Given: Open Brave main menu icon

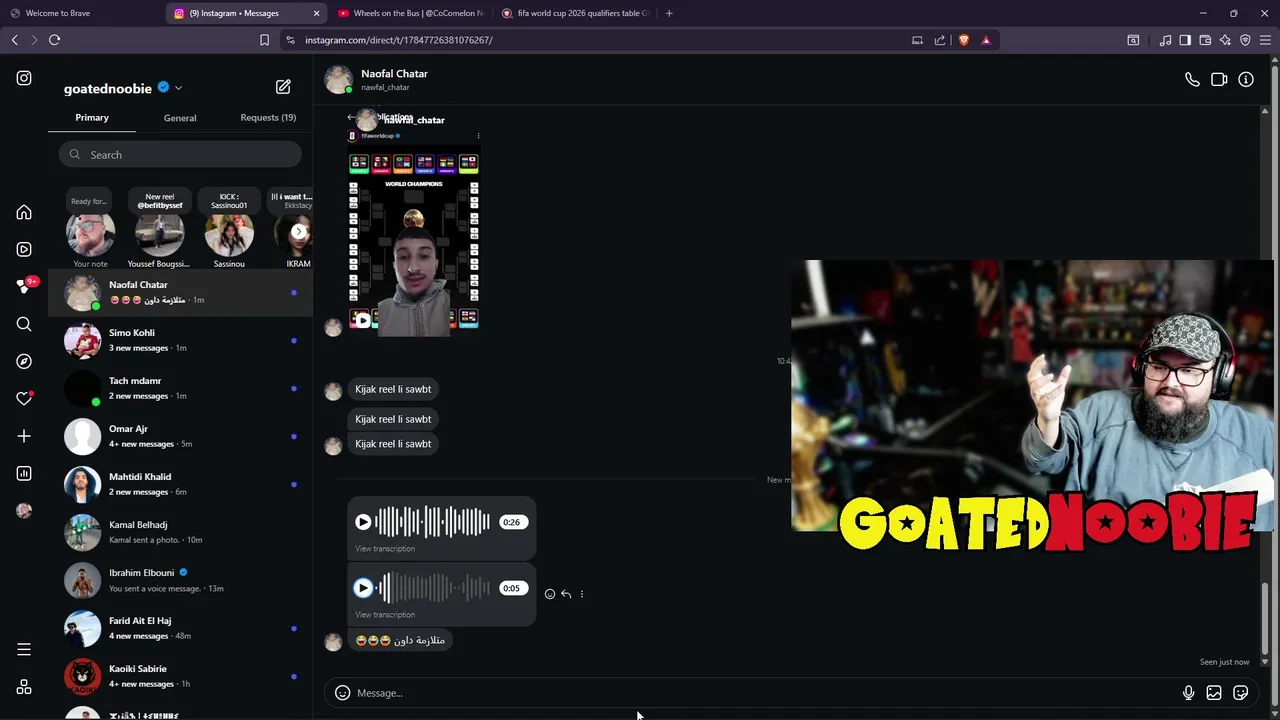Looking at the screenshot, I should click(1265, 40).
